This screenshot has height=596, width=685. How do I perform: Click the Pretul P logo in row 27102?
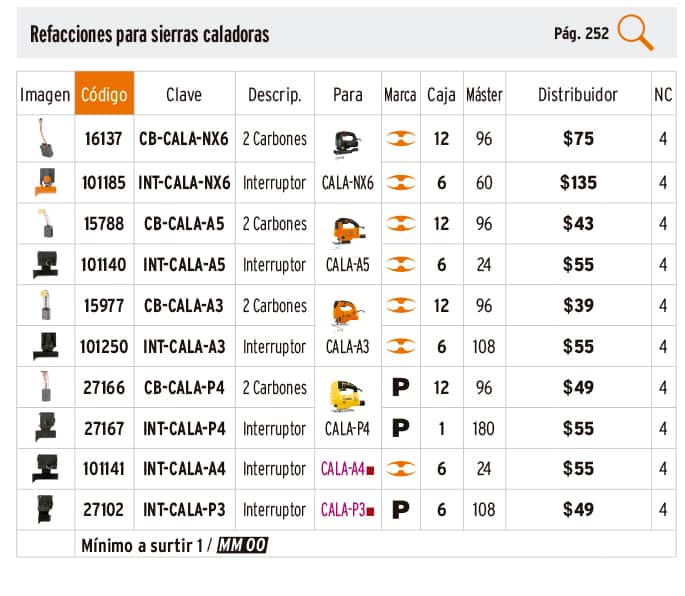pos(401,509)
